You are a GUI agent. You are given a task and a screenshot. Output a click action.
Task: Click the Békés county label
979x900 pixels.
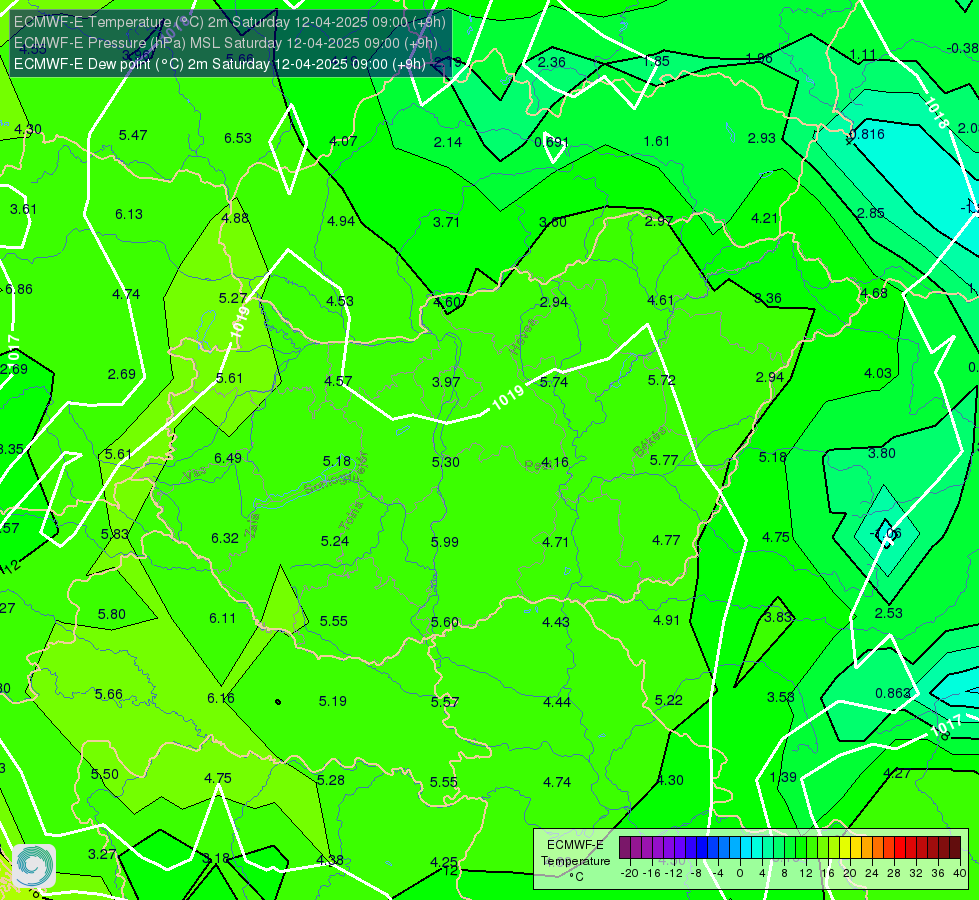tap(651, 442)
